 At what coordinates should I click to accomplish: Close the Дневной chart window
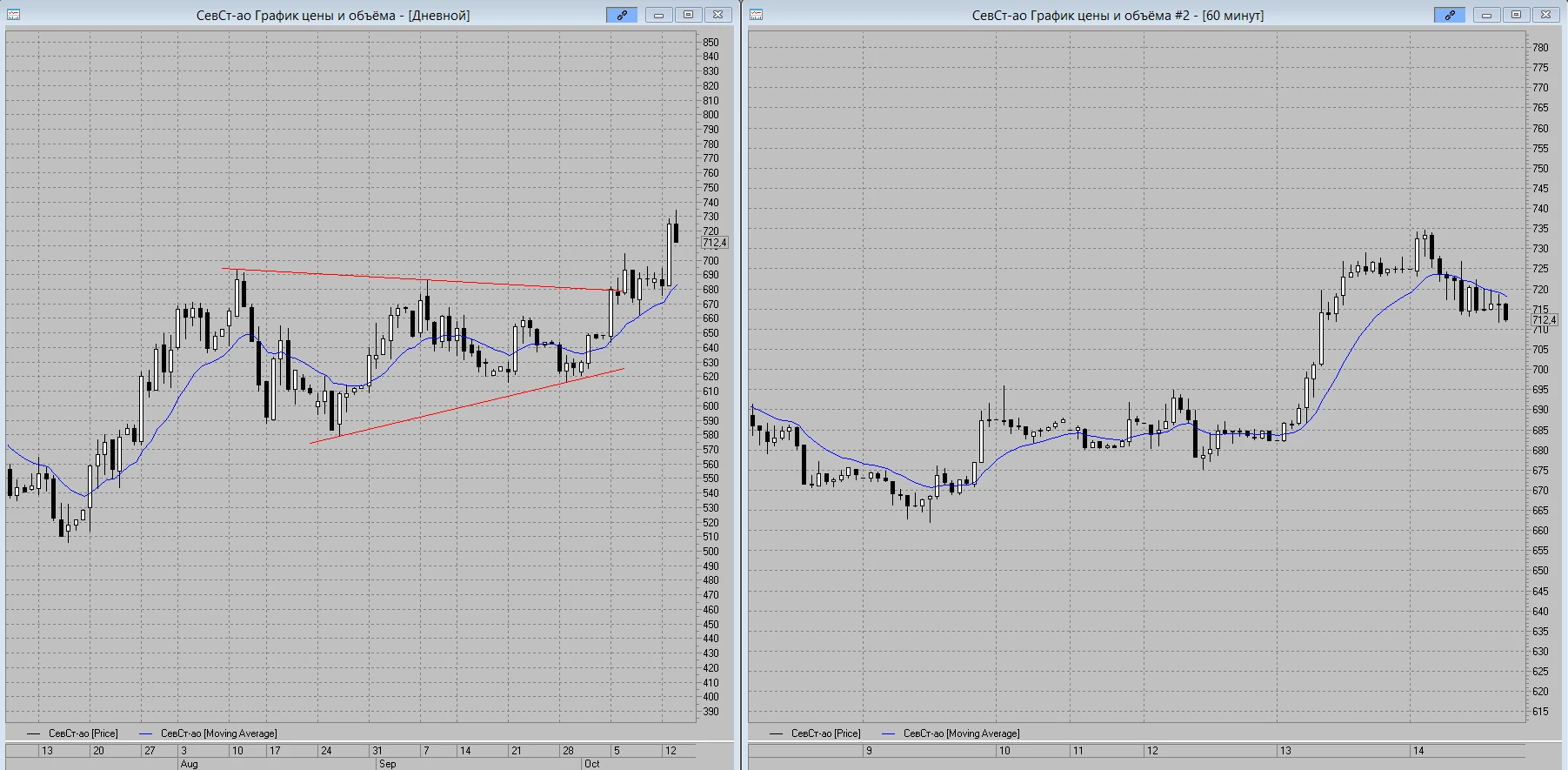718,15
